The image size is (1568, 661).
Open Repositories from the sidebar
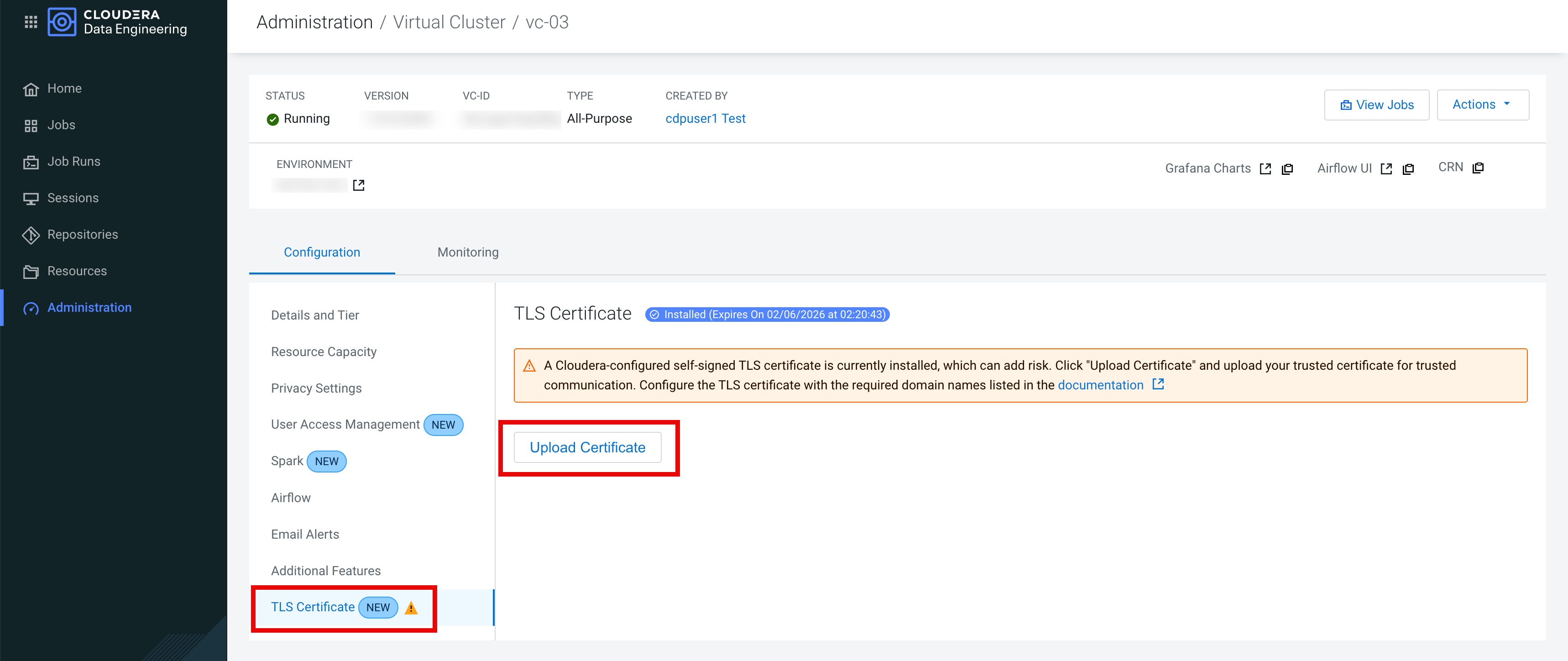pyautogui.click(x=82, y=234)
